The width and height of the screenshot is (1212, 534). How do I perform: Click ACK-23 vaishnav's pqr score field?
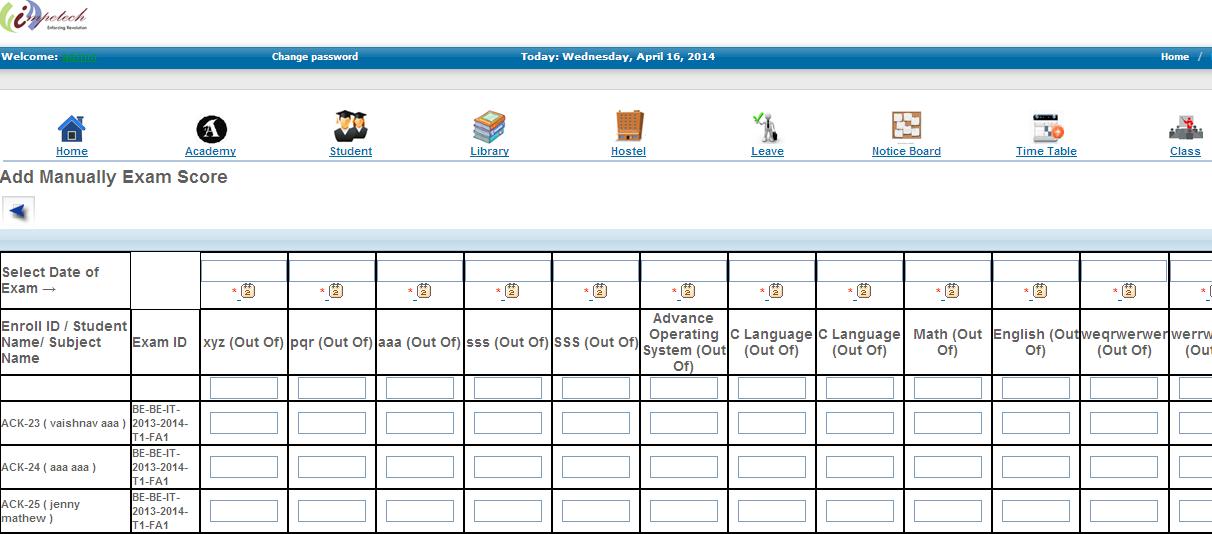pyautogui.click(x=332, y=423)
